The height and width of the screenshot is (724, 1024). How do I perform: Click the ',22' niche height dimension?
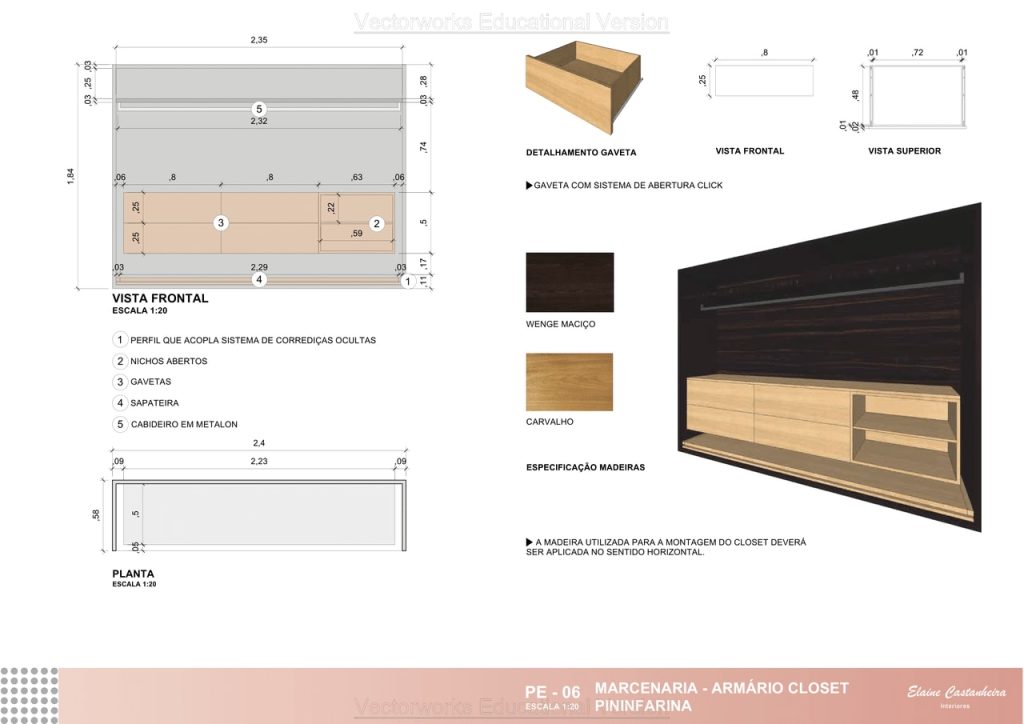click(331, 208)
